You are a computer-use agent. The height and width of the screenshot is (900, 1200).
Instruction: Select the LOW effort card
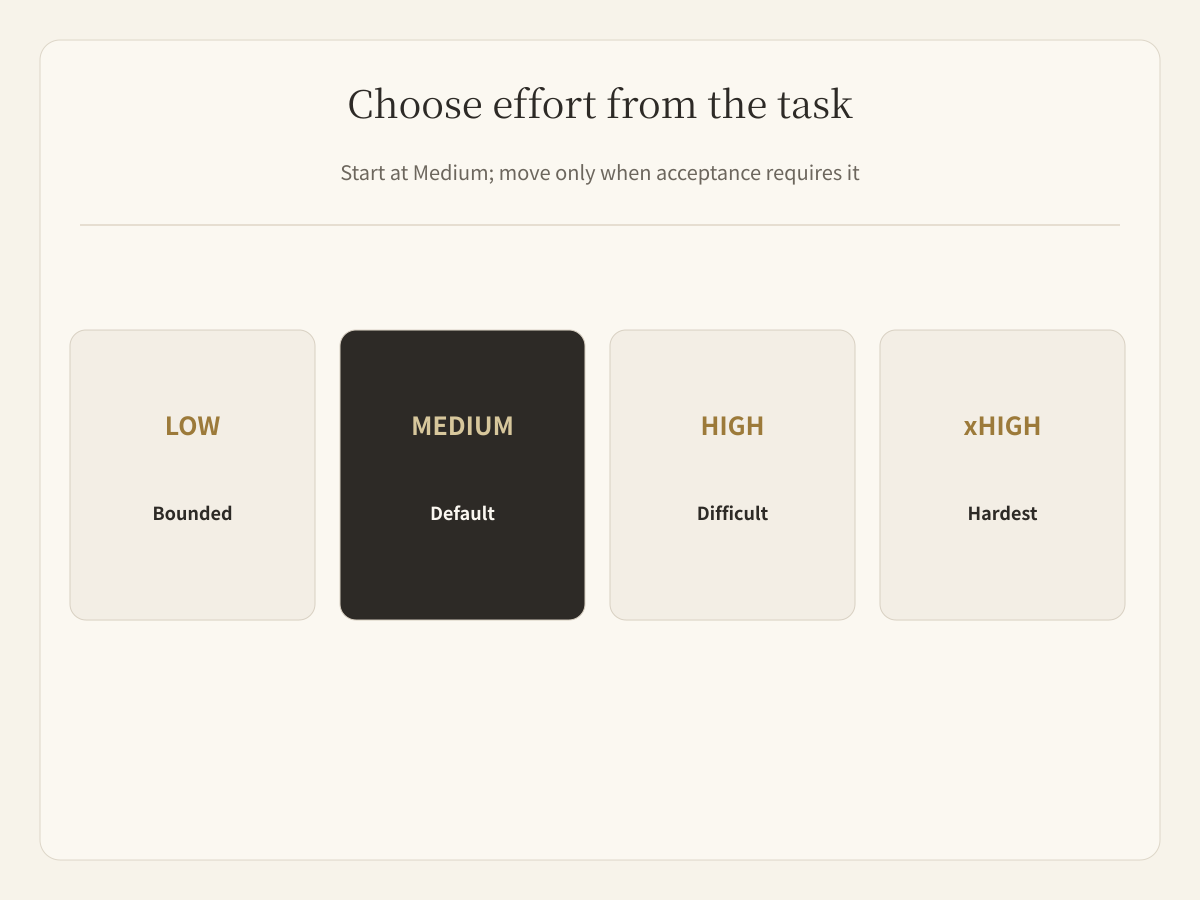click(192, 475)
